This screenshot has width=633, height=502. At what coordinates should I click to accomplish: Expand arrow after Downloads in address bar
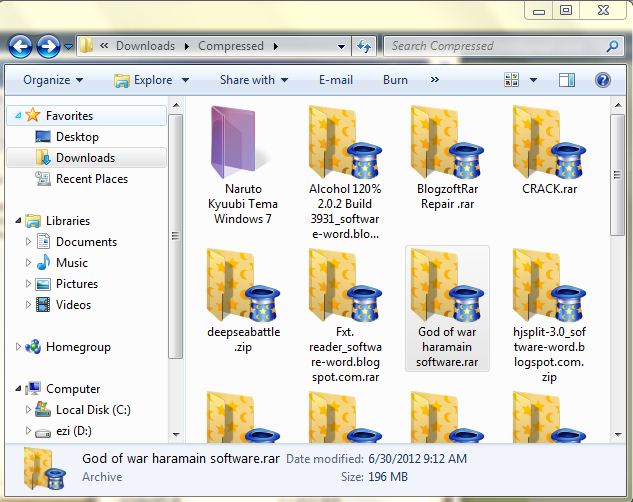187,46
